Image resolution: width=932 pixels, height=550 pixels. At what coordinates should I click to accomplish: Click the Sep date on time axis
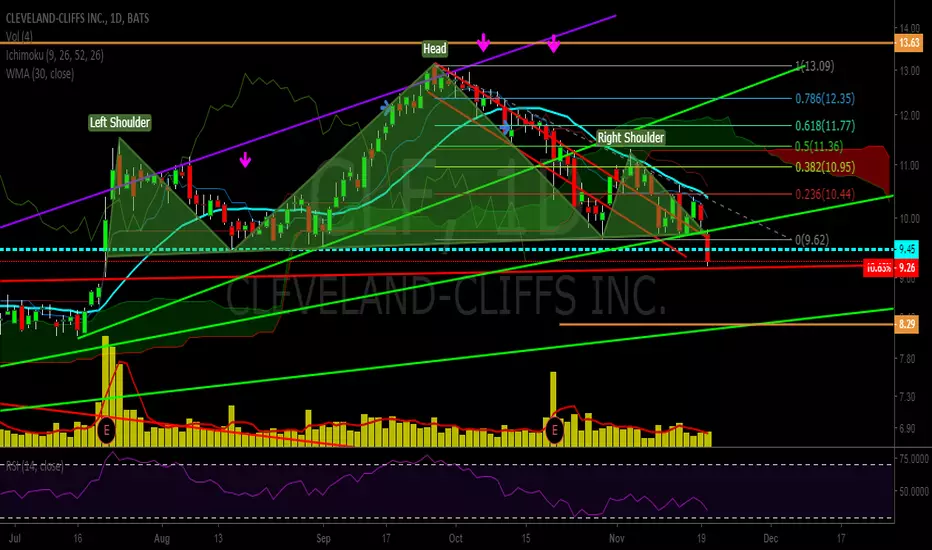coord(323,539)
